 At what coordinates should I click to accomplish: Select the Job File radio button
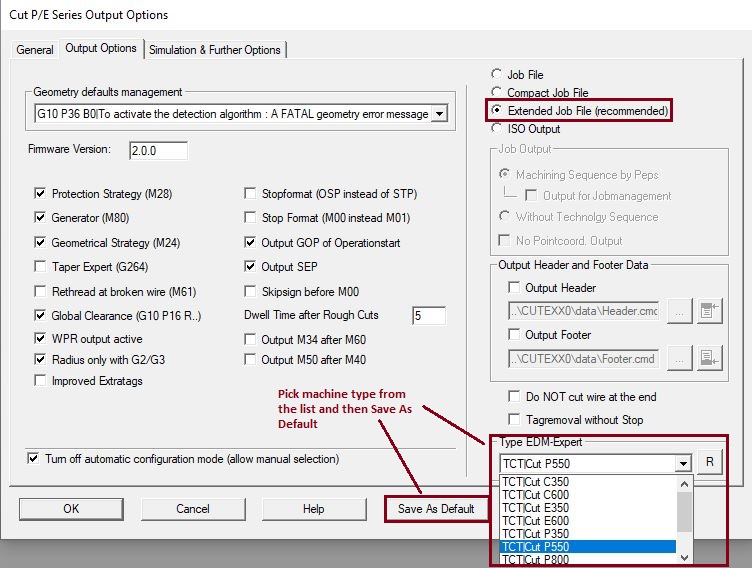[496, 74]
